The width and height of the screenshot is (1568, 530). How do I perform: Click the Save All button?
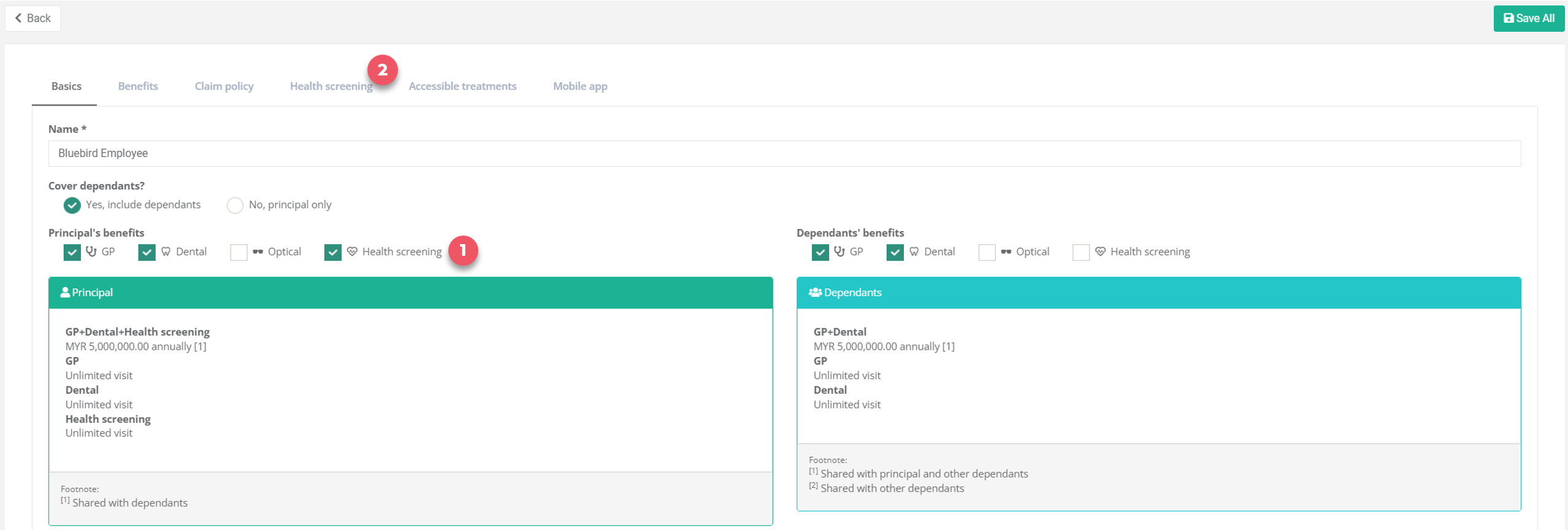pos(1528,18)
